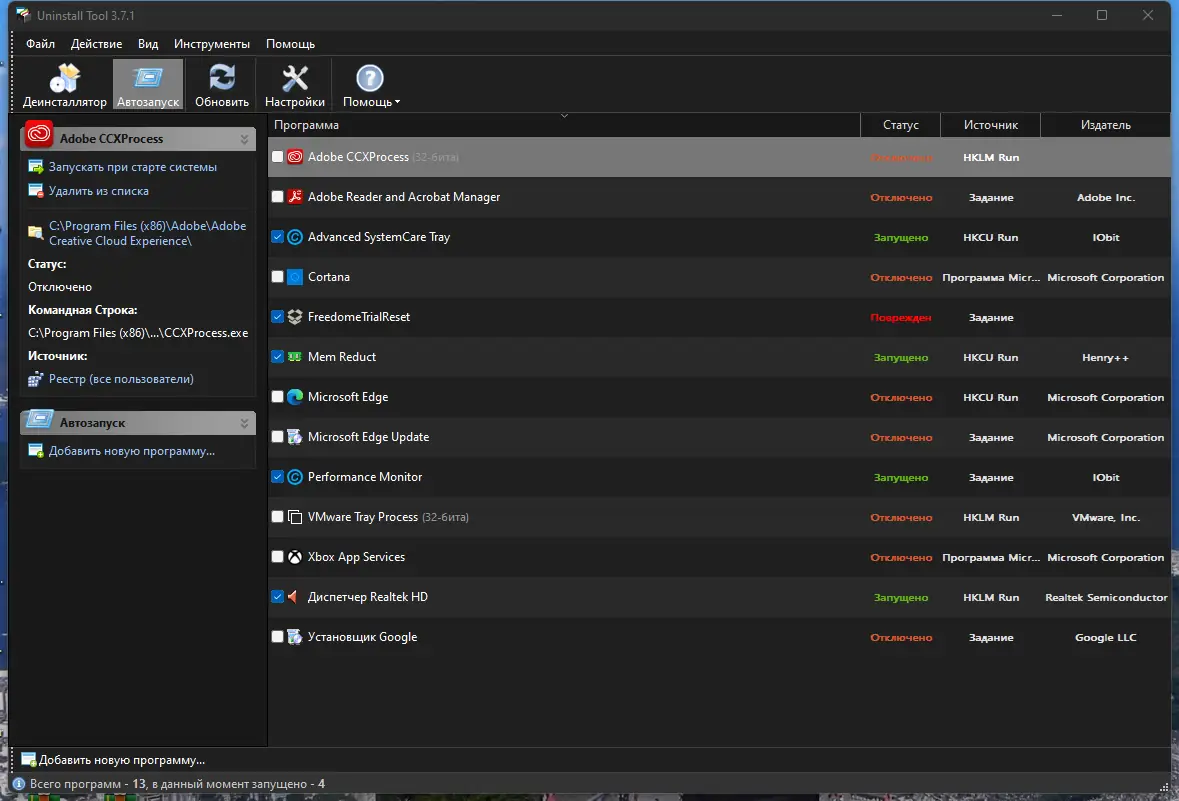Disable the Mem Reduct checkbox
The image size is (1179, 801).
(x=277, y=357)
